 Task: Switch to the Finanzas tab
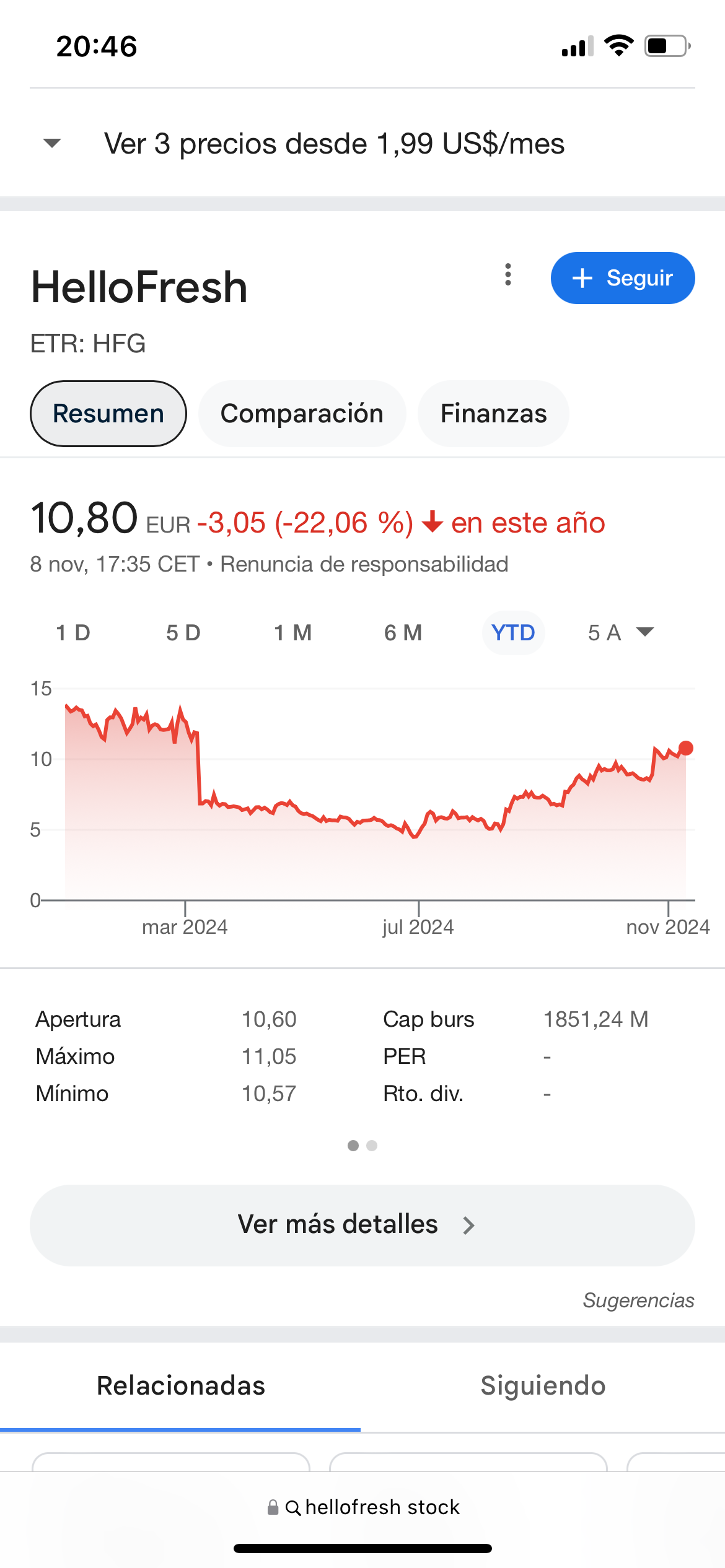pyautogui.click(x=493, y=414)
